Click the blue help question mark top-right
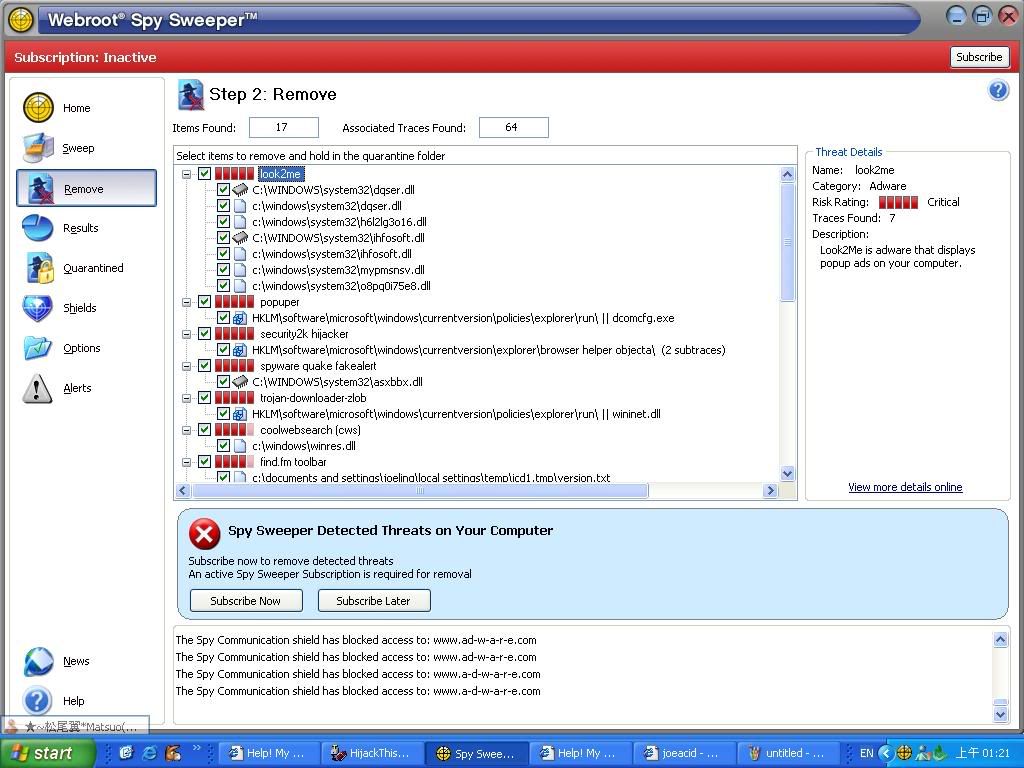Screen dimensions: 1024x768 click(x=997, y=91)
